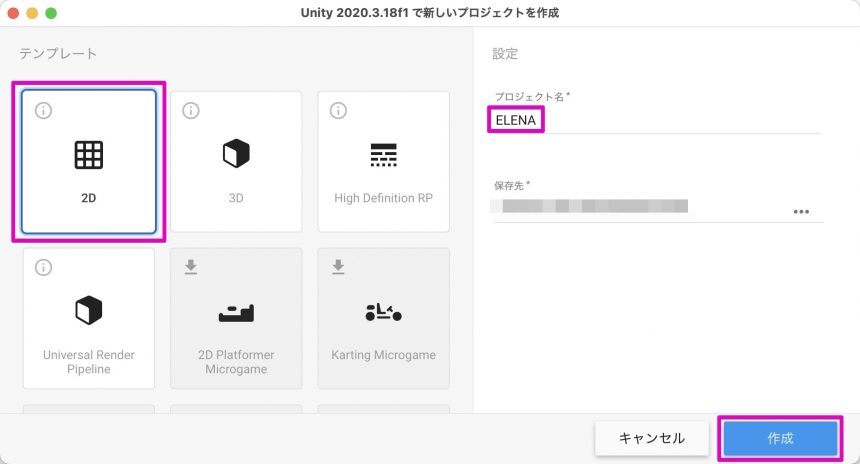
Task: Click the 作成 create button
Action: tap(780, 438)
